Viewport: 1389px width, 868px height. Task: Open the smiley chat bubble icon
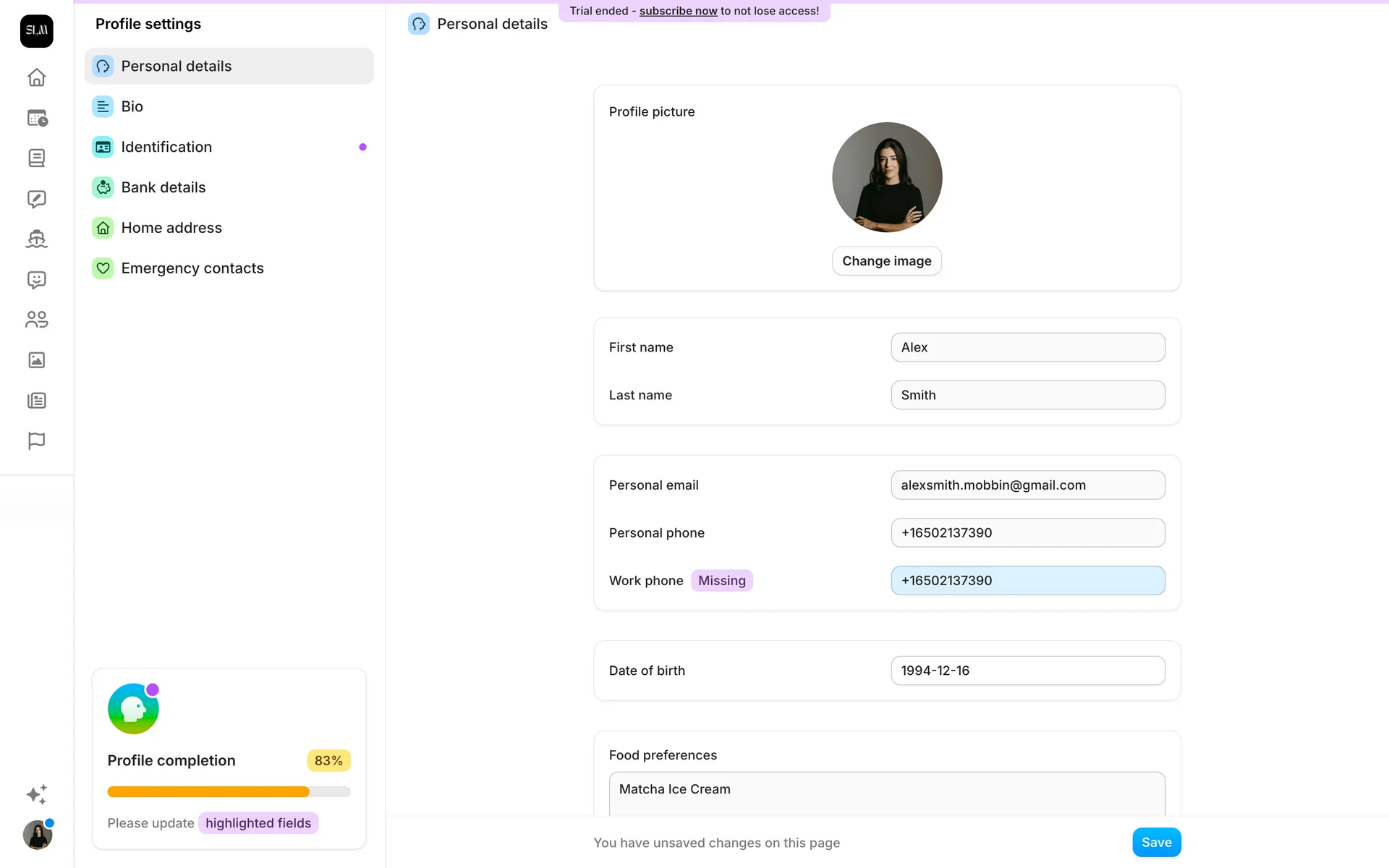click(x=36, y=280)
